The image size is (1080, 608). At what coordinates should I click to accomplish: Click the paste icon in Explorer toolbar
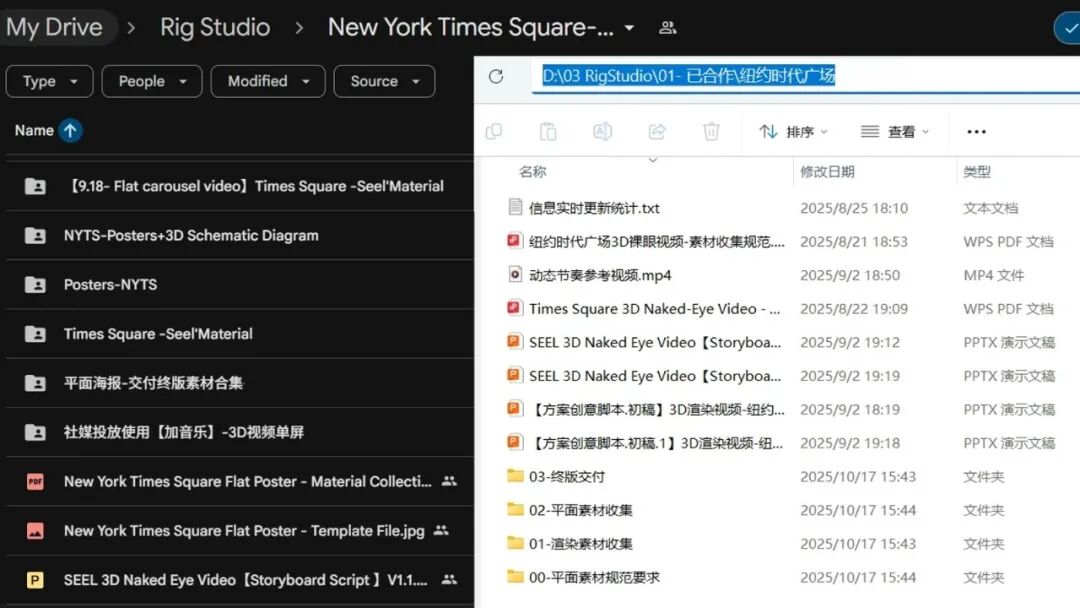point(547,132)
